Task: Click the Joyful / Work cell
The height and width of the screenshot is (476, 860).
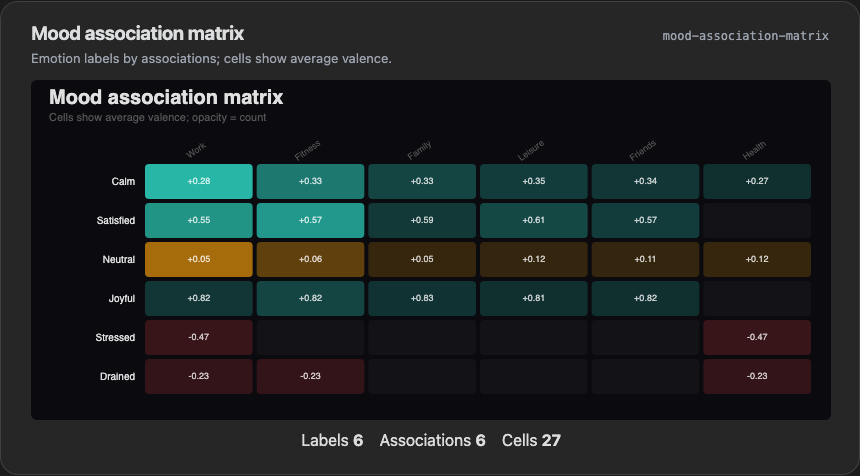Action: coord(199,298)
